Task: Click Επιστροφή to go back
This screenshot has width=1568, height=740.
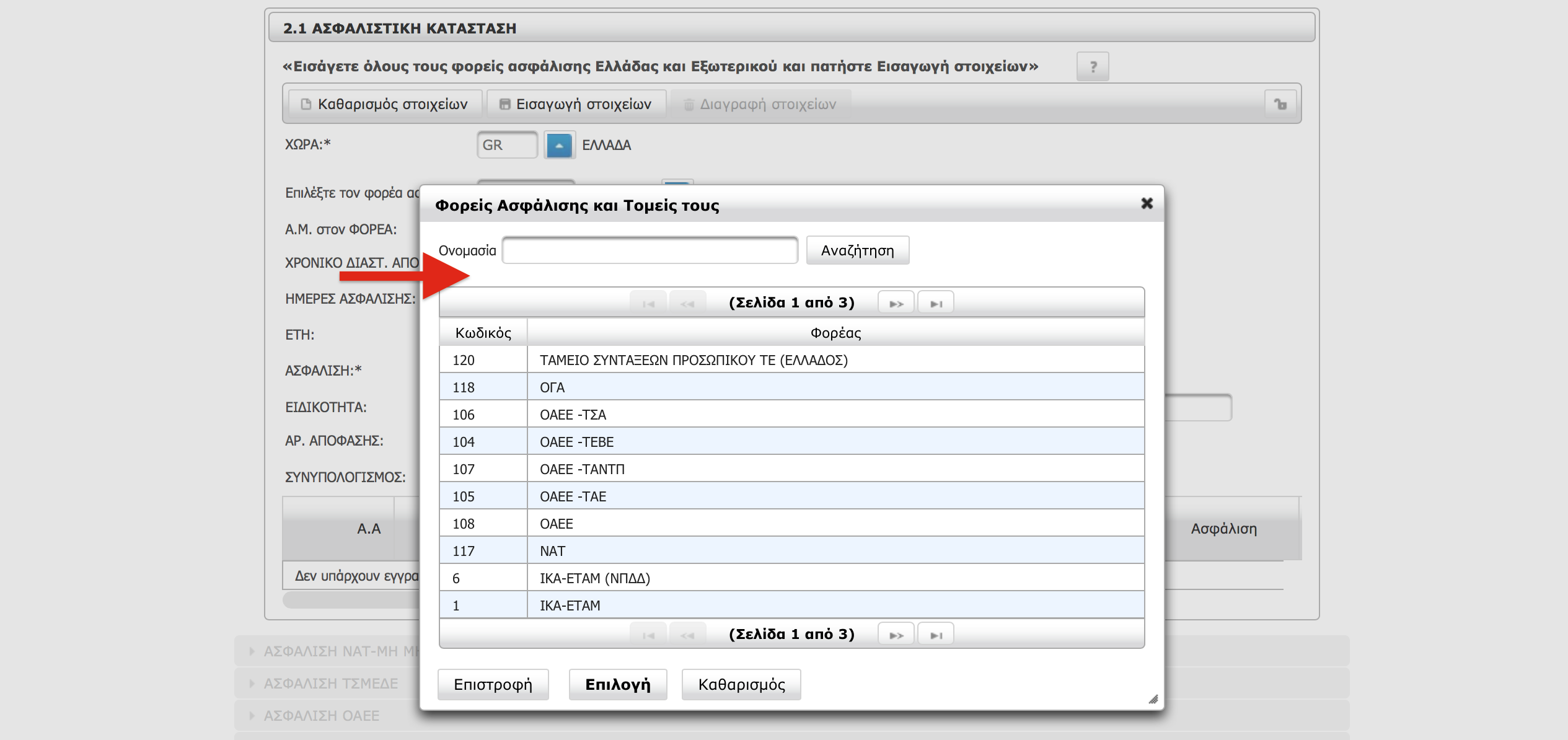Action: (493, 684)
